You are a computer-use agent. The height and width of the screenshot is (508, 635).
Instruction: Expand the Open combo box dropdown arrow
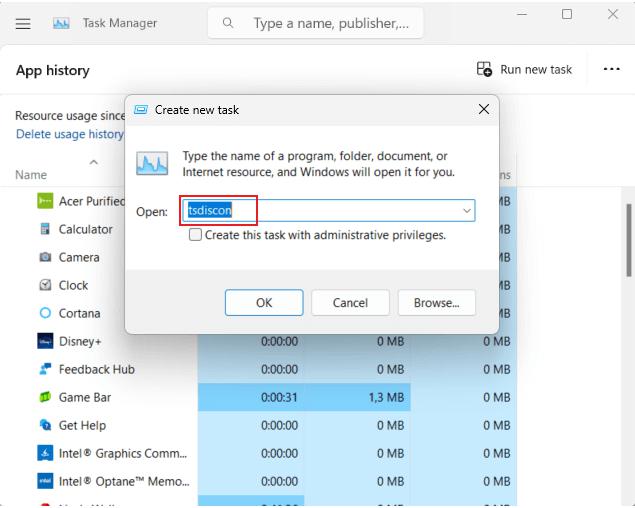tap(467, 211)
